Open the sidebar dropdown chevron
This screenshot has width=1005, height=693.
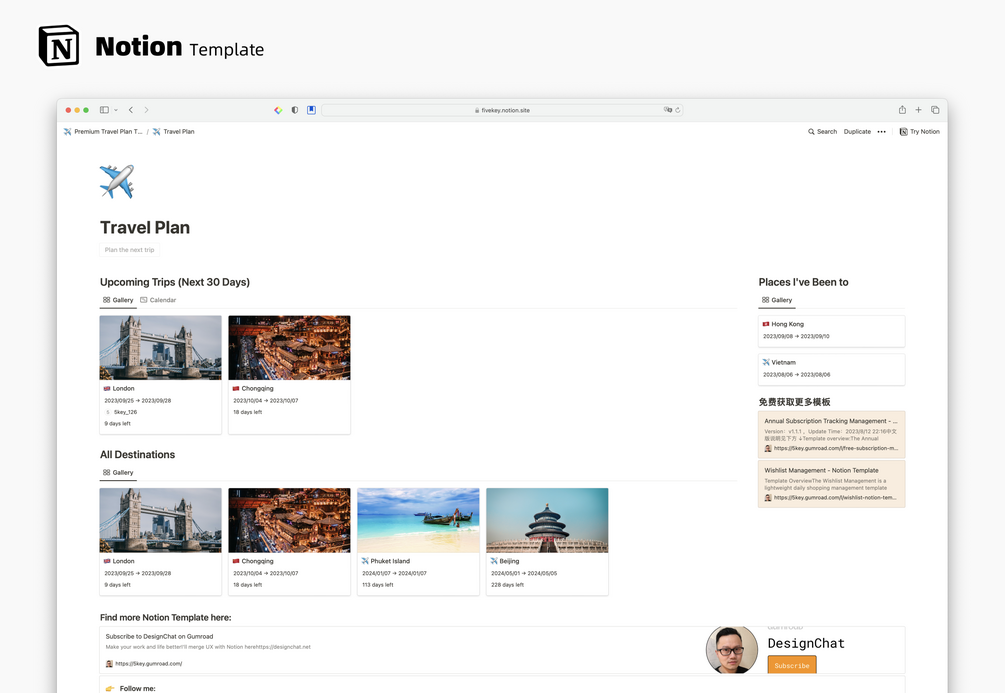pos(116,110)
